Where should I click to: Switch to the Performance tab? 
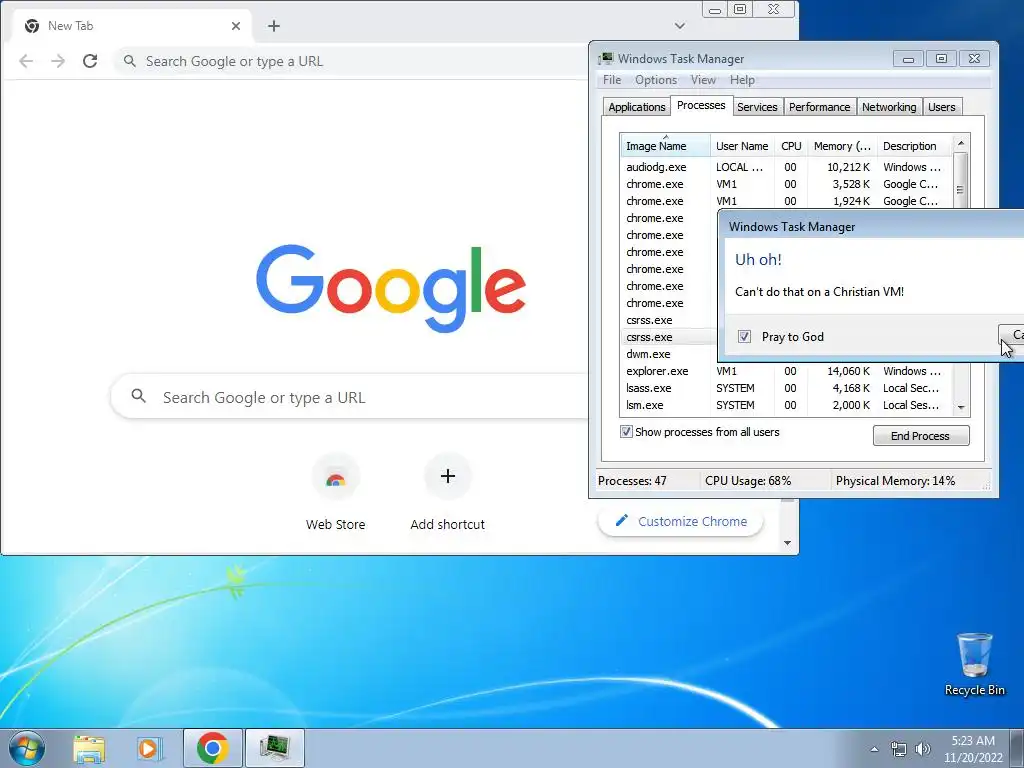point(820,107)
